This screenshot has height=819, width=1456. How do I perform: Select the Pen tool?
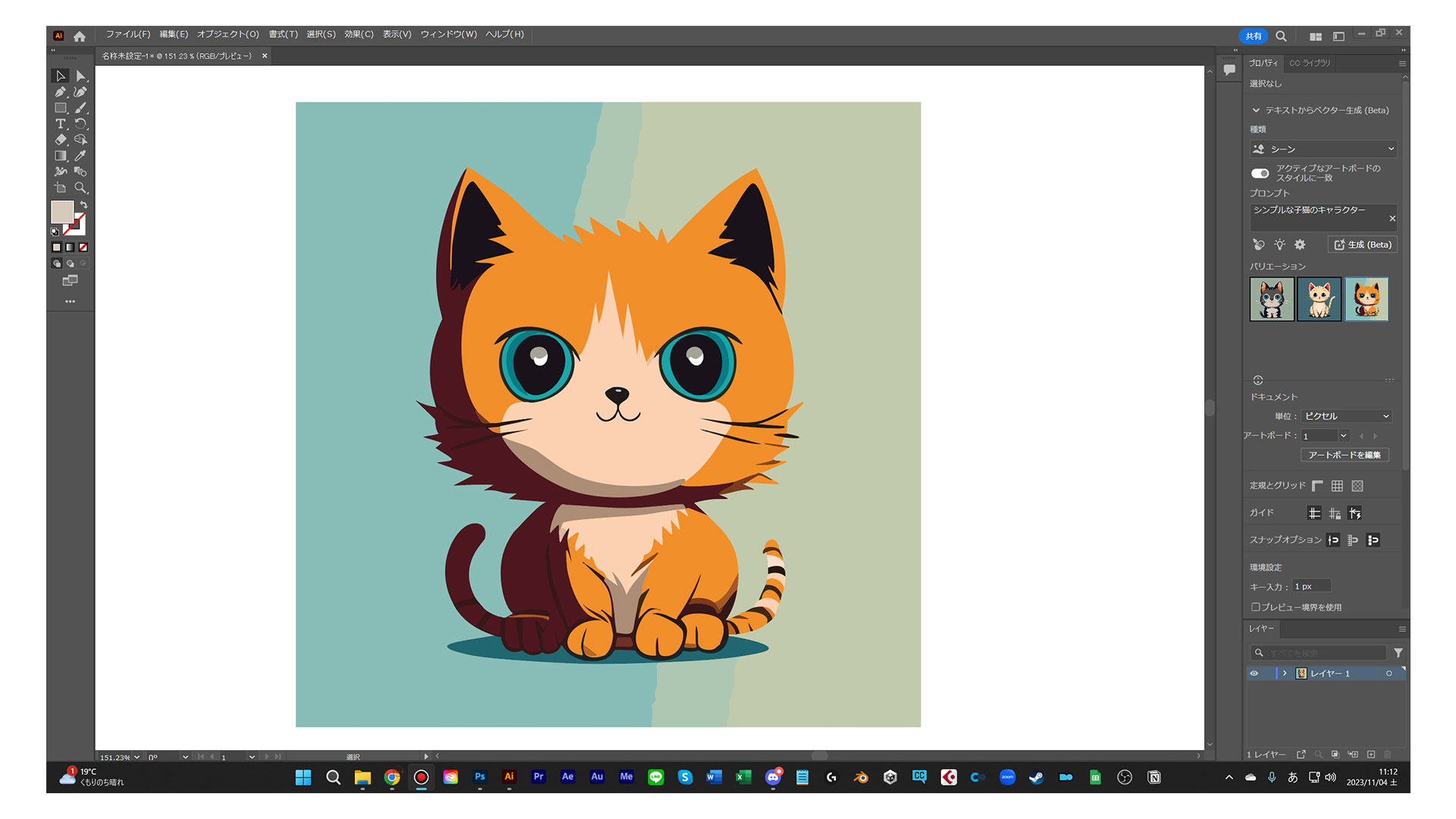point(61,92)
